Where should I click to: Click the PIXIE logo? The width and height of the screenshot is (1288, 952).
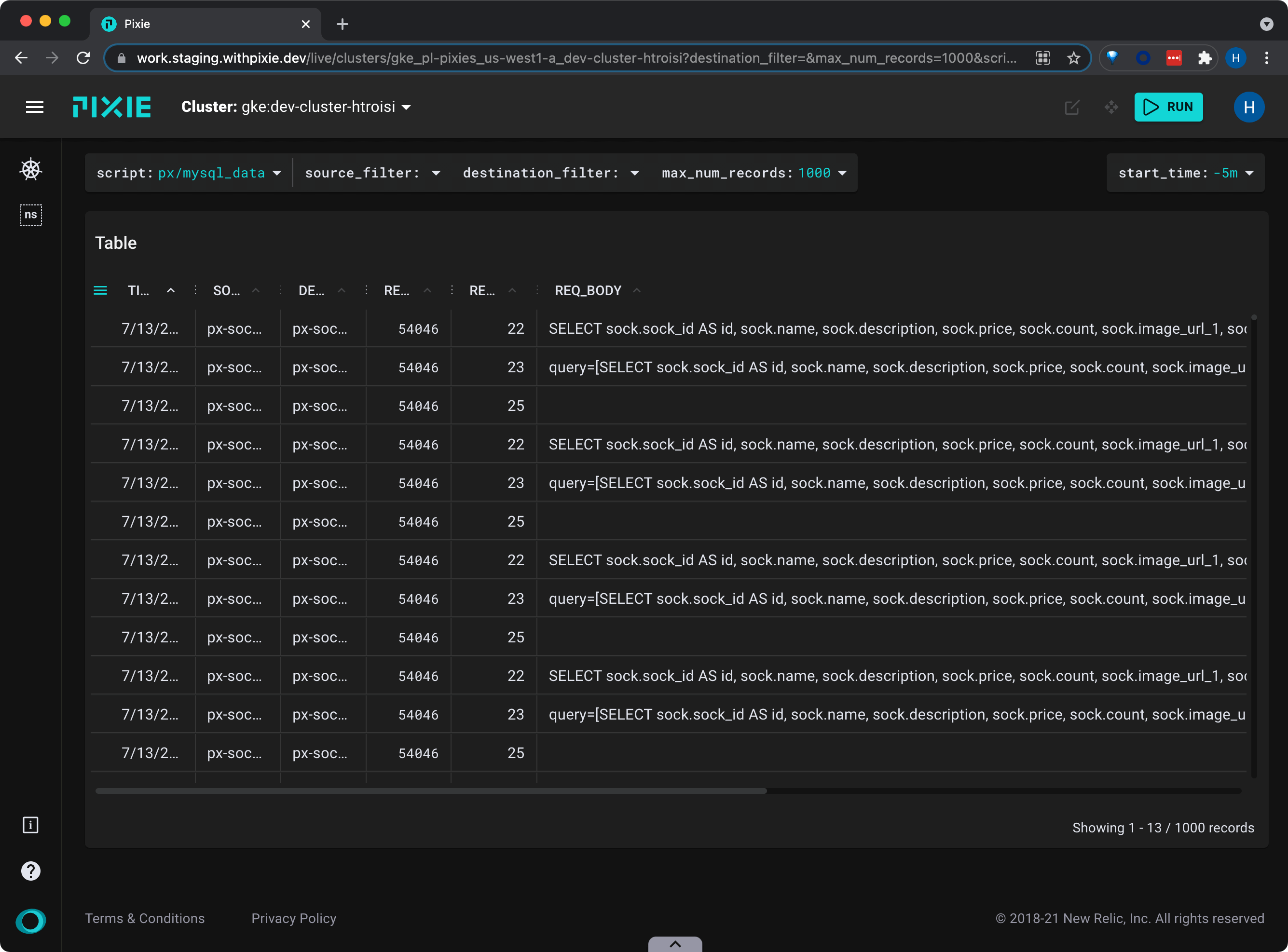tap(112, 107)
